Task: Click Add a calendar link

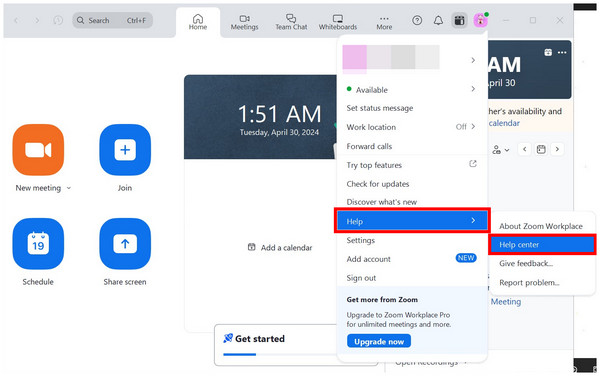Action: pos(280,247)
